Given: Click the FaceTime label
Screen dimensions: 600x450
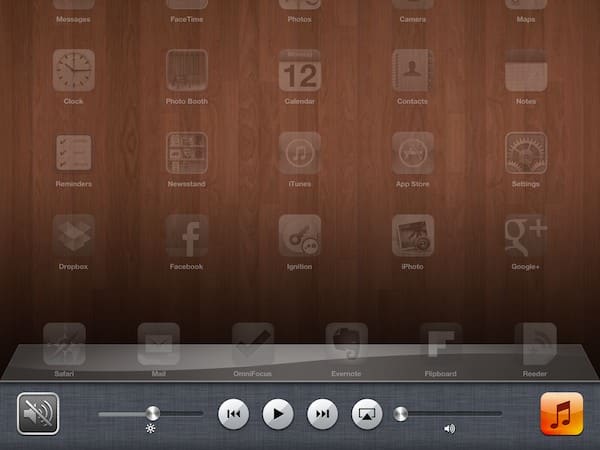Looking at the screenshot, I should (x=187, y=19).
